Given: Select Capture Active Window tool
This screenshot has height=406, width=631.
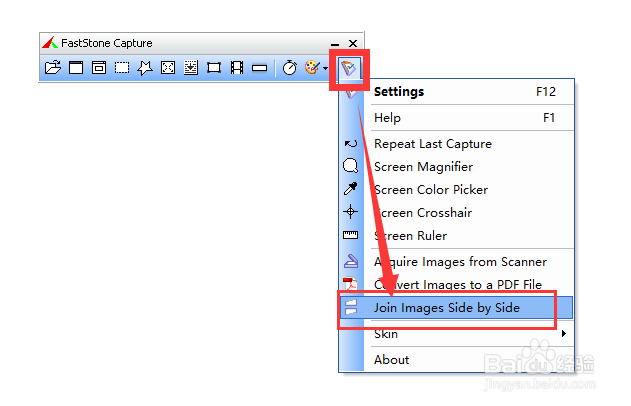Looking at the screenshot, I should pos(76,68).
